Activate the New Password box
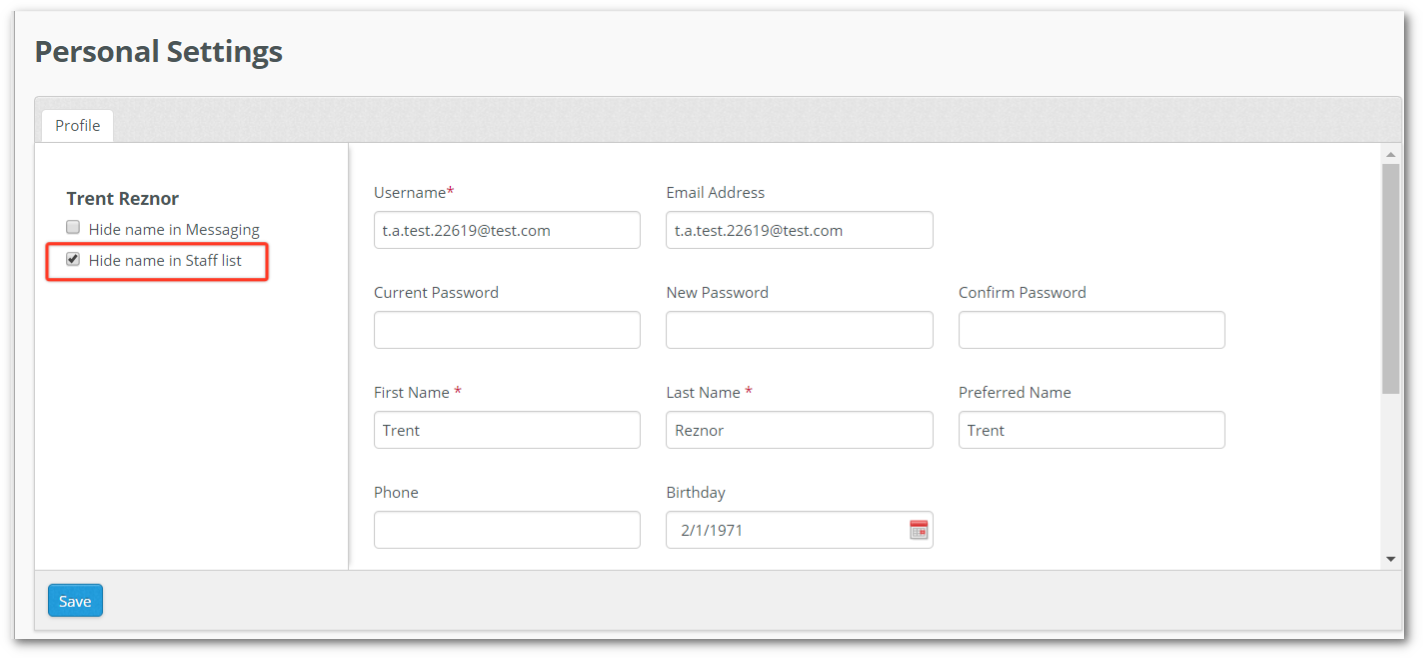The height and width of the screenshot is (658, 1423). pyautogui.click(x=799, y=330)
